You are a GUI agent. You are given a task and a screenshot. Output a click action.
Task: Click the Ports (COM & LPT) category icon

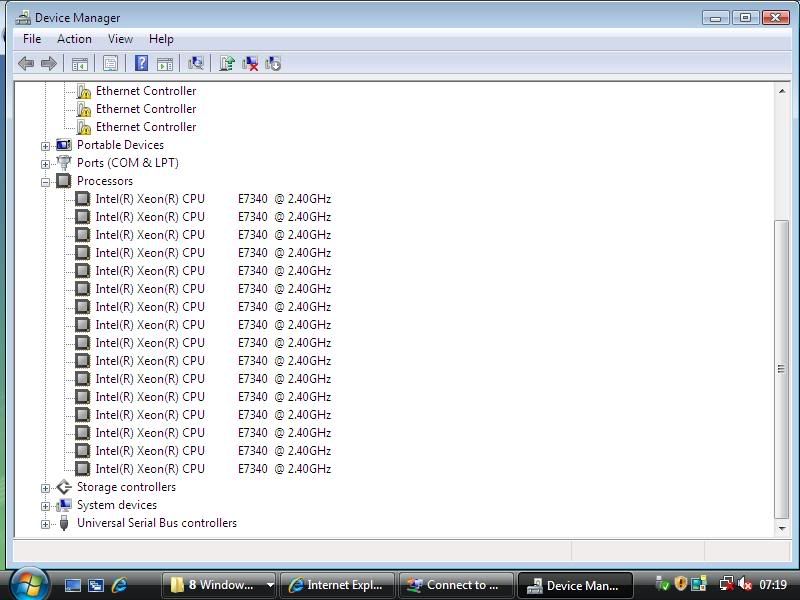(x=64, y=163)
